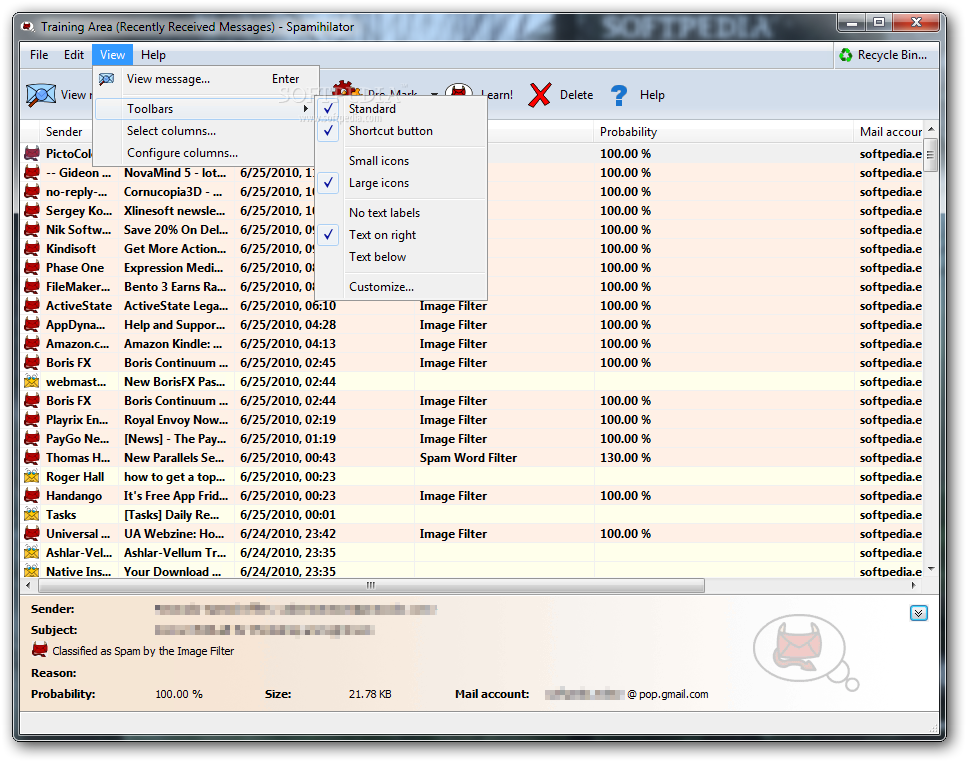Select the '130.00 %' probability cell
Screen dimensions: 967x762
(x=625, y=458)
